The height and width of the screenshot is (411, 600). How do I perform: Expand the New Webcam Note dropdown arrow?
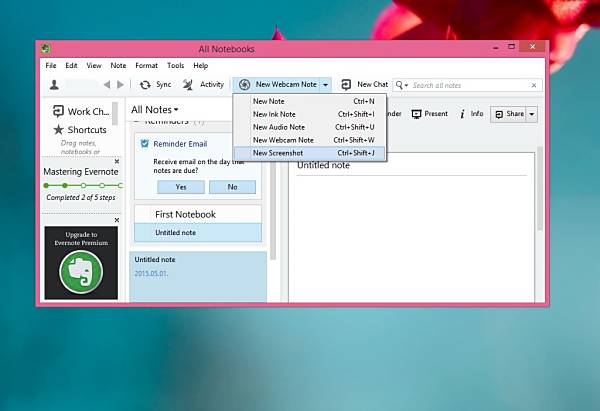pyautogui.click(x=325, y=85)
